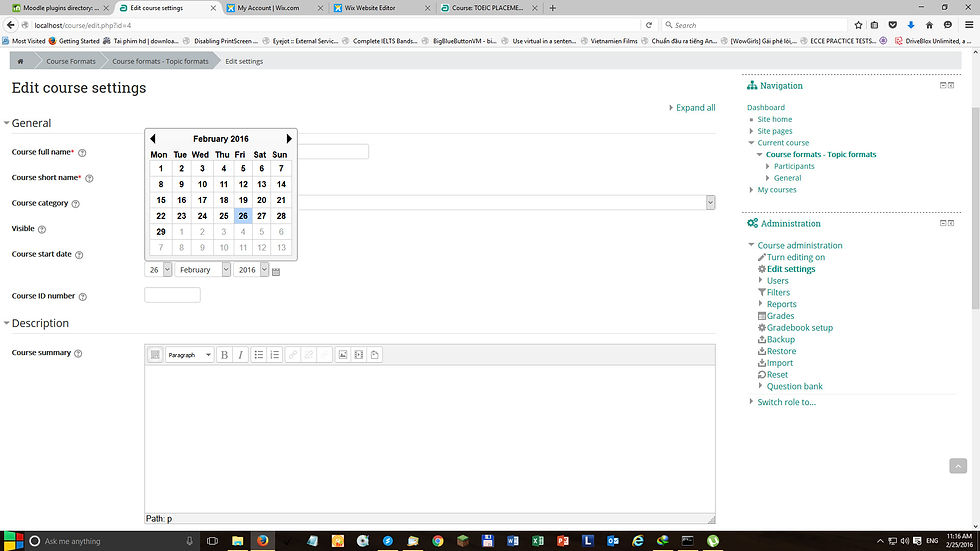The image size is (980, 551).
Task: Click the insert link icon in editor
Action: (x=292, y=355)
